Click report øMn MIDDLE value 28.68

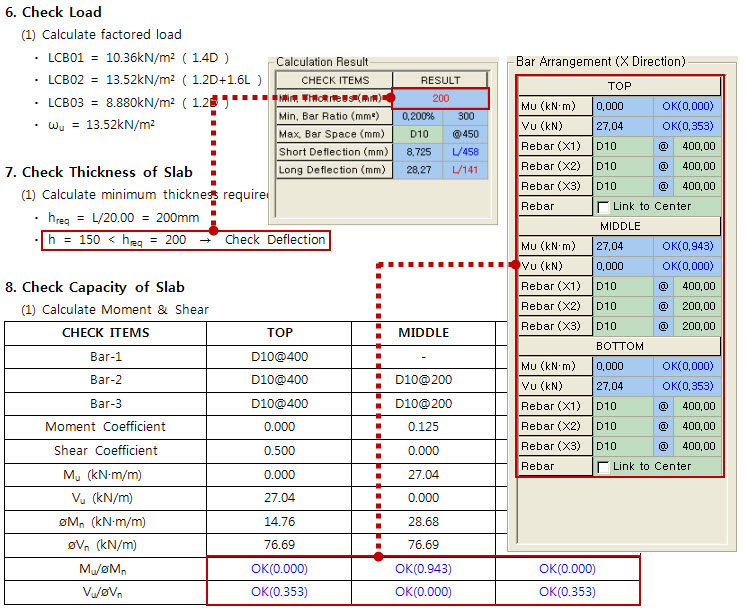tap(424, 522)
